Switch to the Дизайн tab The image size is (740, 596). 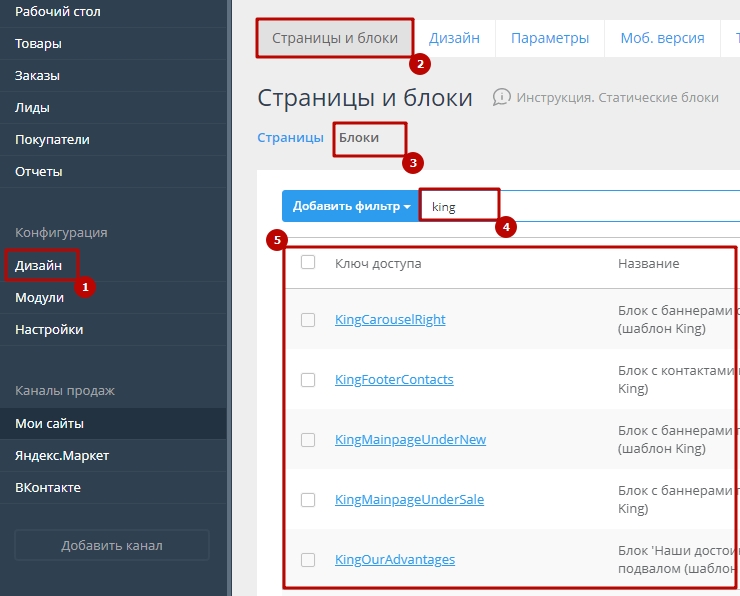(x=454, y=38)
